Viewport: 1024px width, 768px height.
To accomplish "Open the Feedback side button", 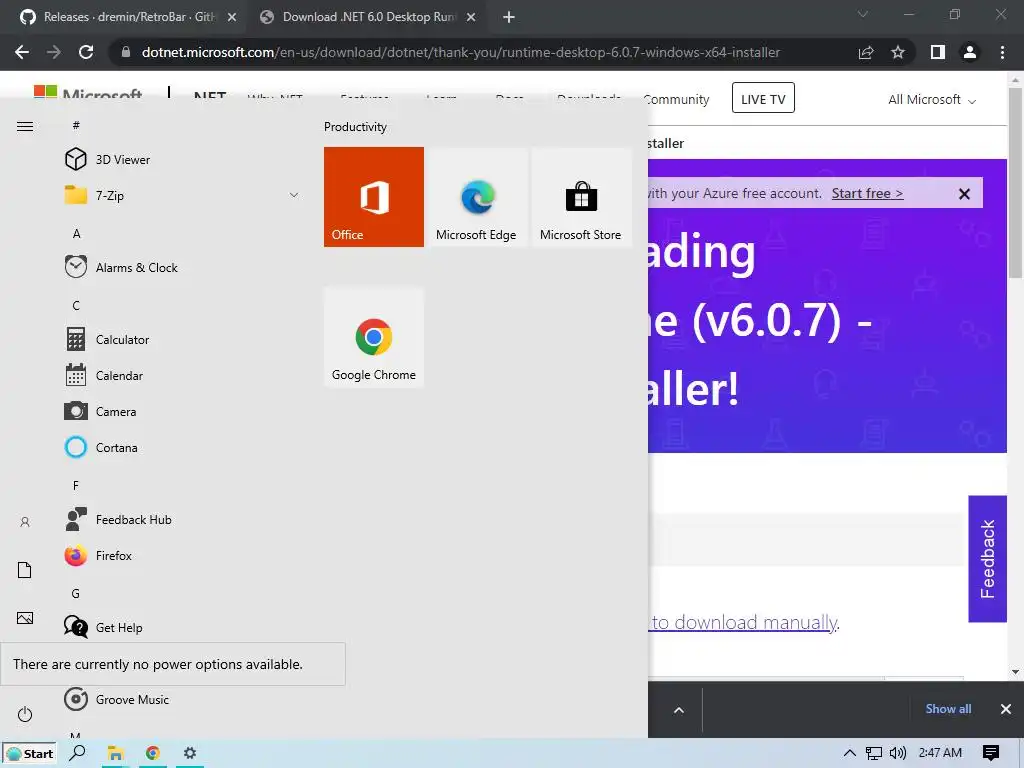I will (987, 558).
